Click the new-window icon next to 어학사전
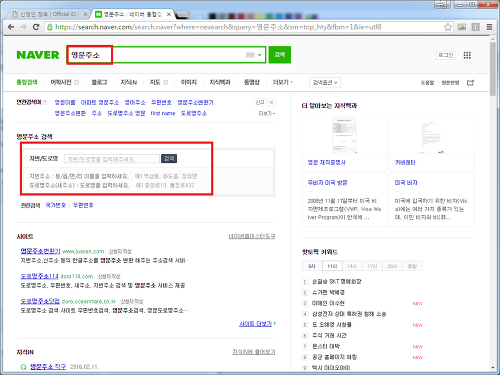 pos(76,82)
